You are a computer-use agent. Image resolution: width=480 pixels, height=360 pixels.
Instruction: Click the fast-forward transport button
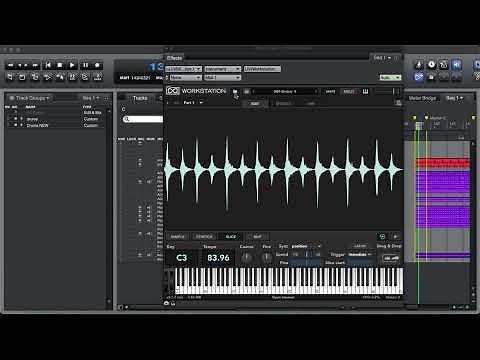coord(35,65)
